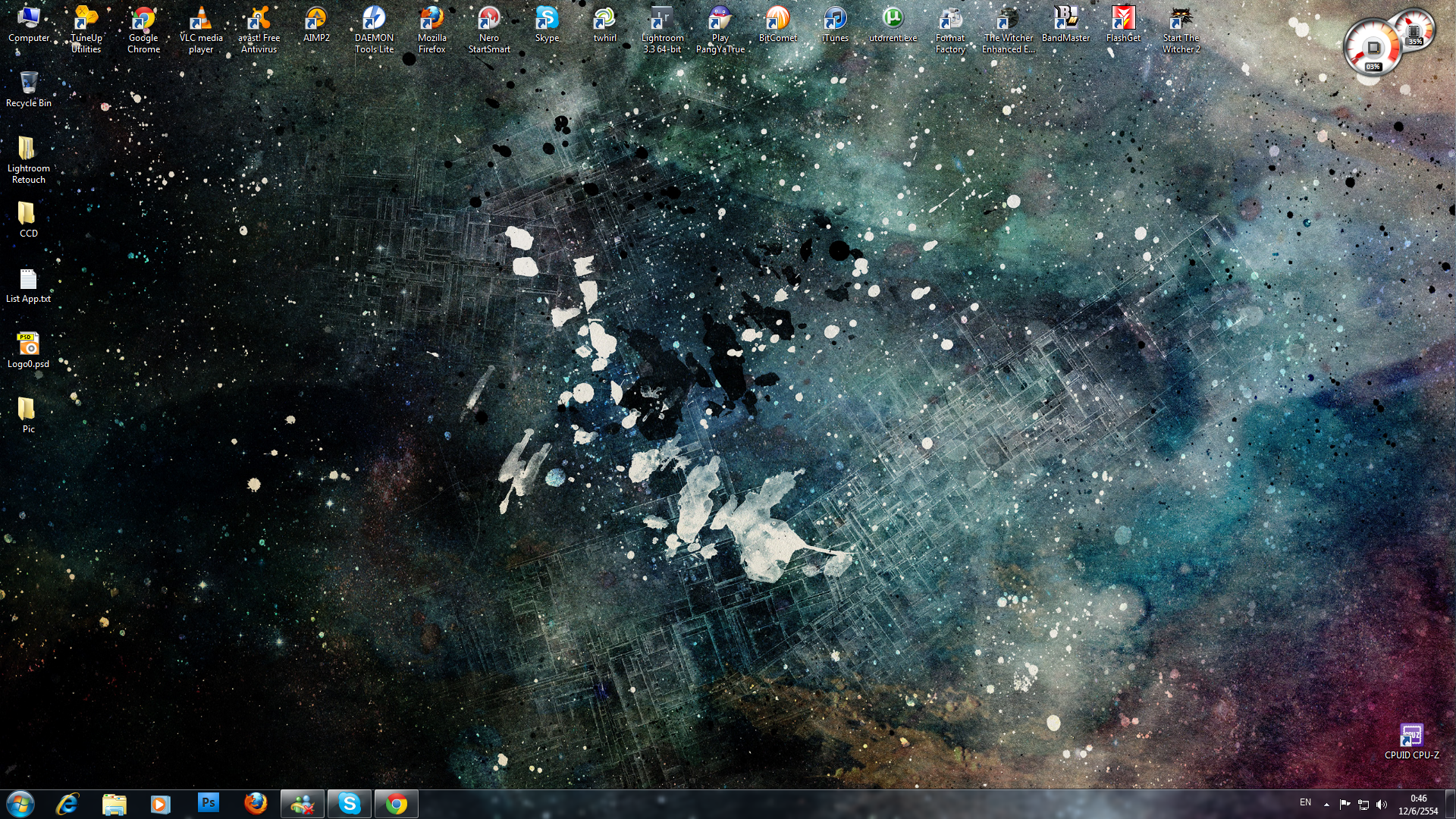This screenshot has height=819, width=1456.
Task: Select the Logo0.psd file
Action: (x=28, y=350)
